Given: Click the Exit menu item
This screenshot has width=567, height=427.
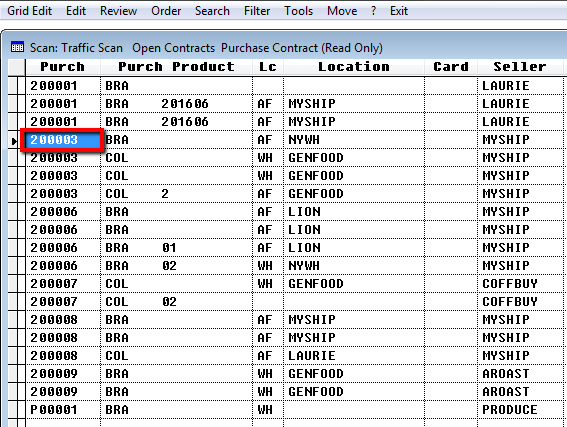Looking at the screenshot, I should [399, 11].
